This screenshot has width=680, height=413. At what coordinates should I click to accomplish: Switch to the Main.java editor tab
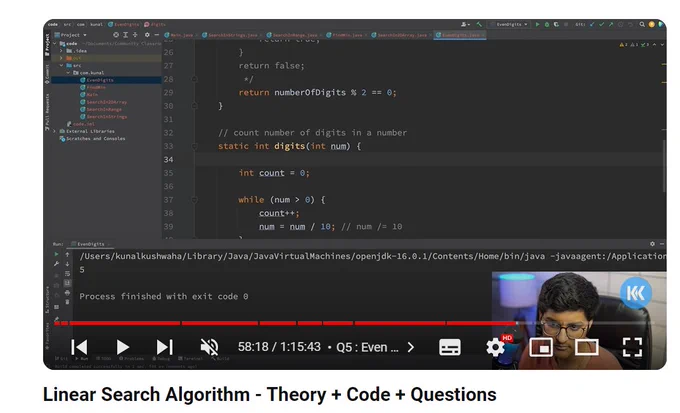[179, 35]
